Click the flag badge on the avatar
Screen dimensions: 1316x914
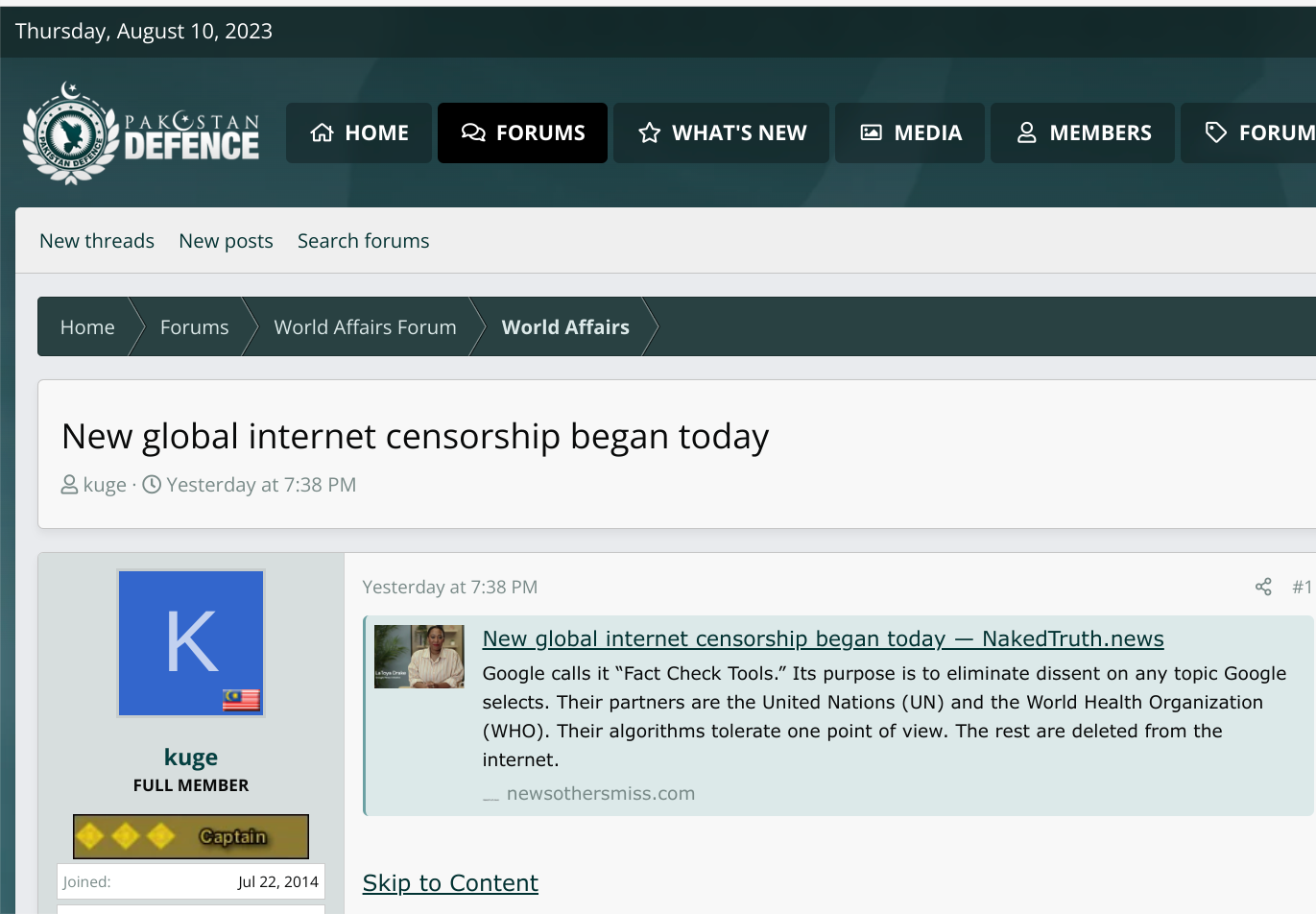click(241, 700)
